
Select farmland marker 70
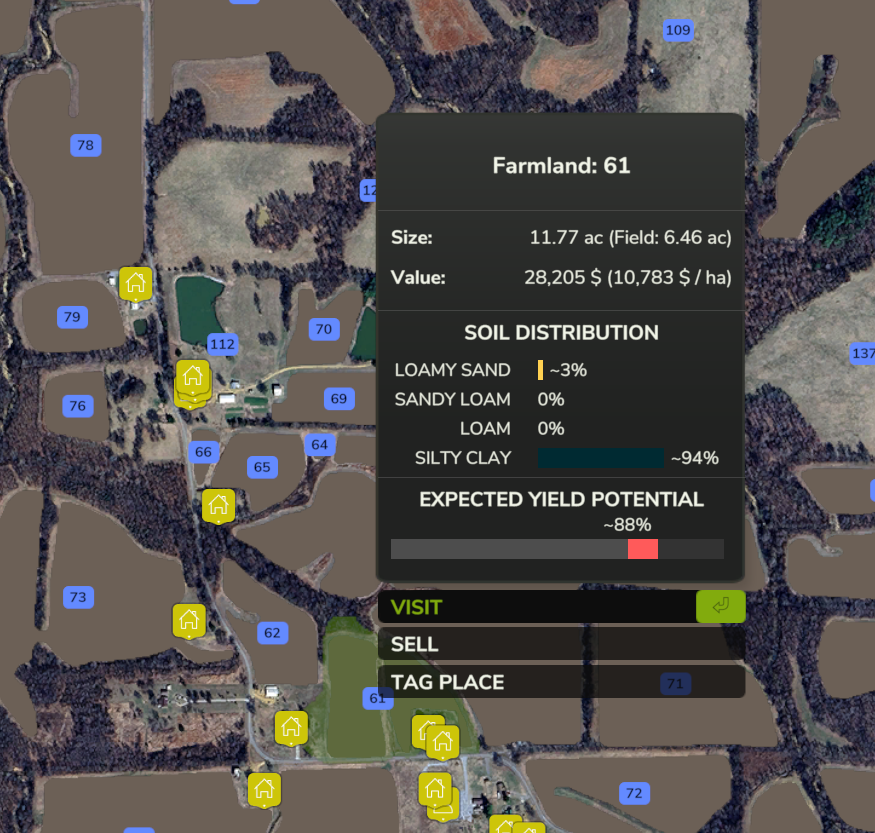click(323, 329)
